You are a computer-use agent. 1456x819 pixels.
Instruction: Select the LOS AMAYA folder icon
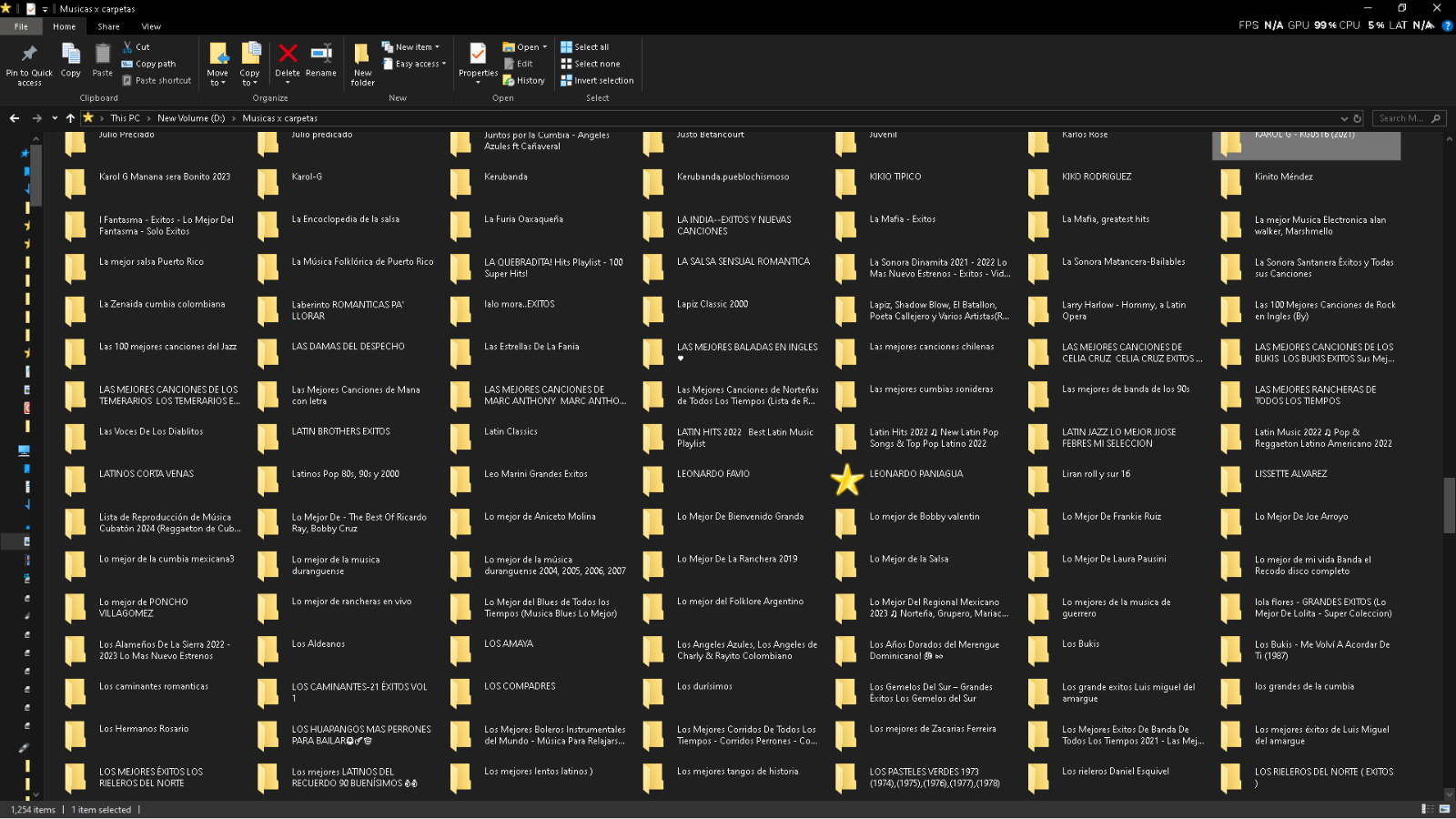[x=461, y=650]
